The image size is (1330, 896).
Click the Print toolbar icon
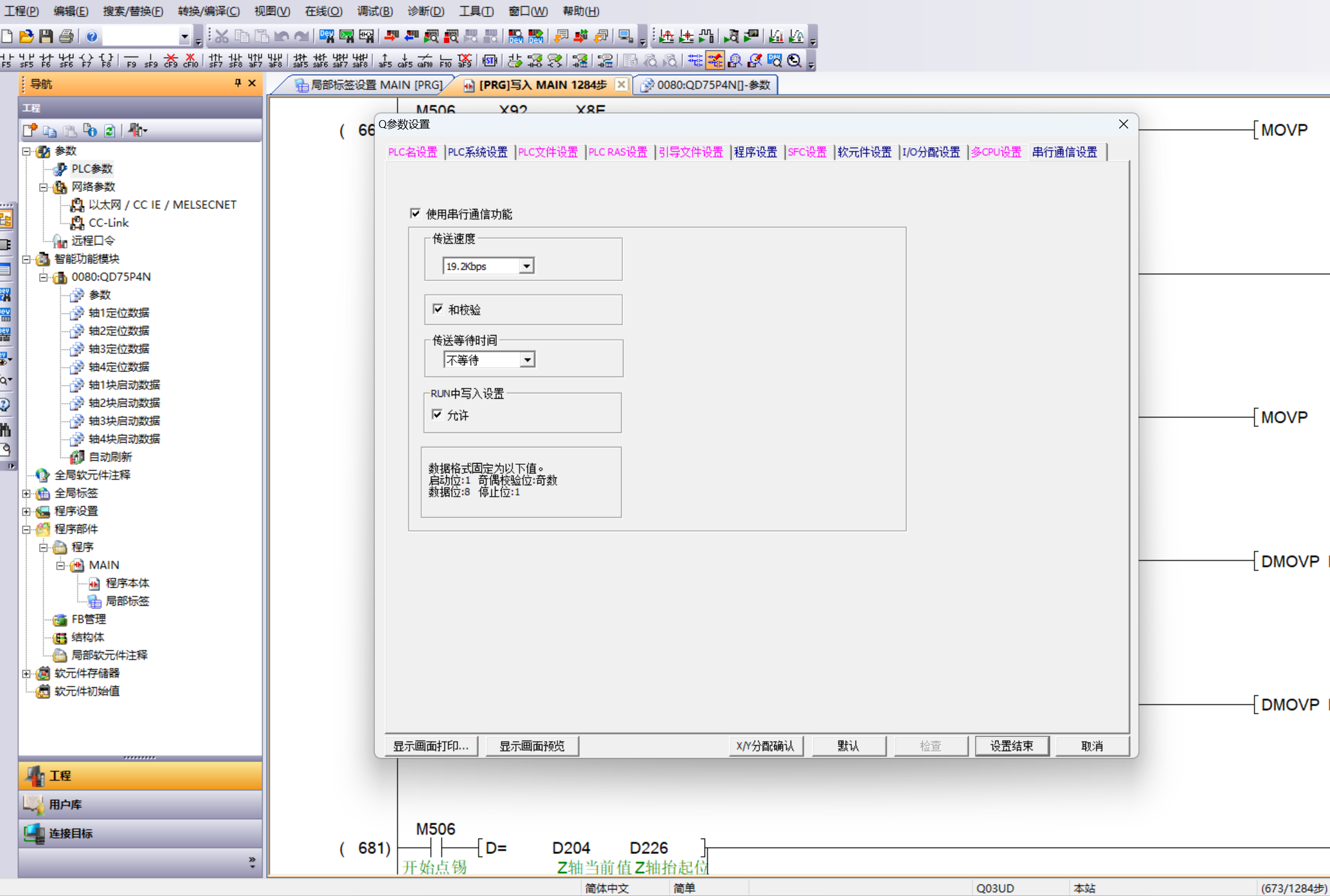(x=67, y=37)
